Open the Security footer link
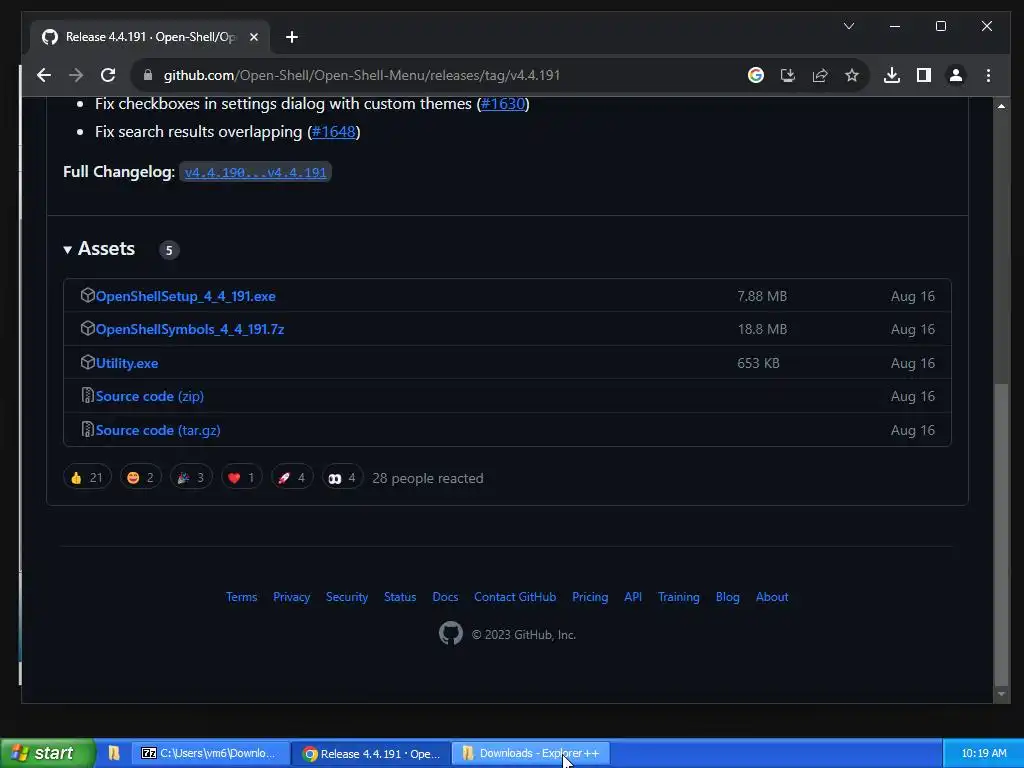The width and height of the screenshot is (1024, 768). (347, 597)
